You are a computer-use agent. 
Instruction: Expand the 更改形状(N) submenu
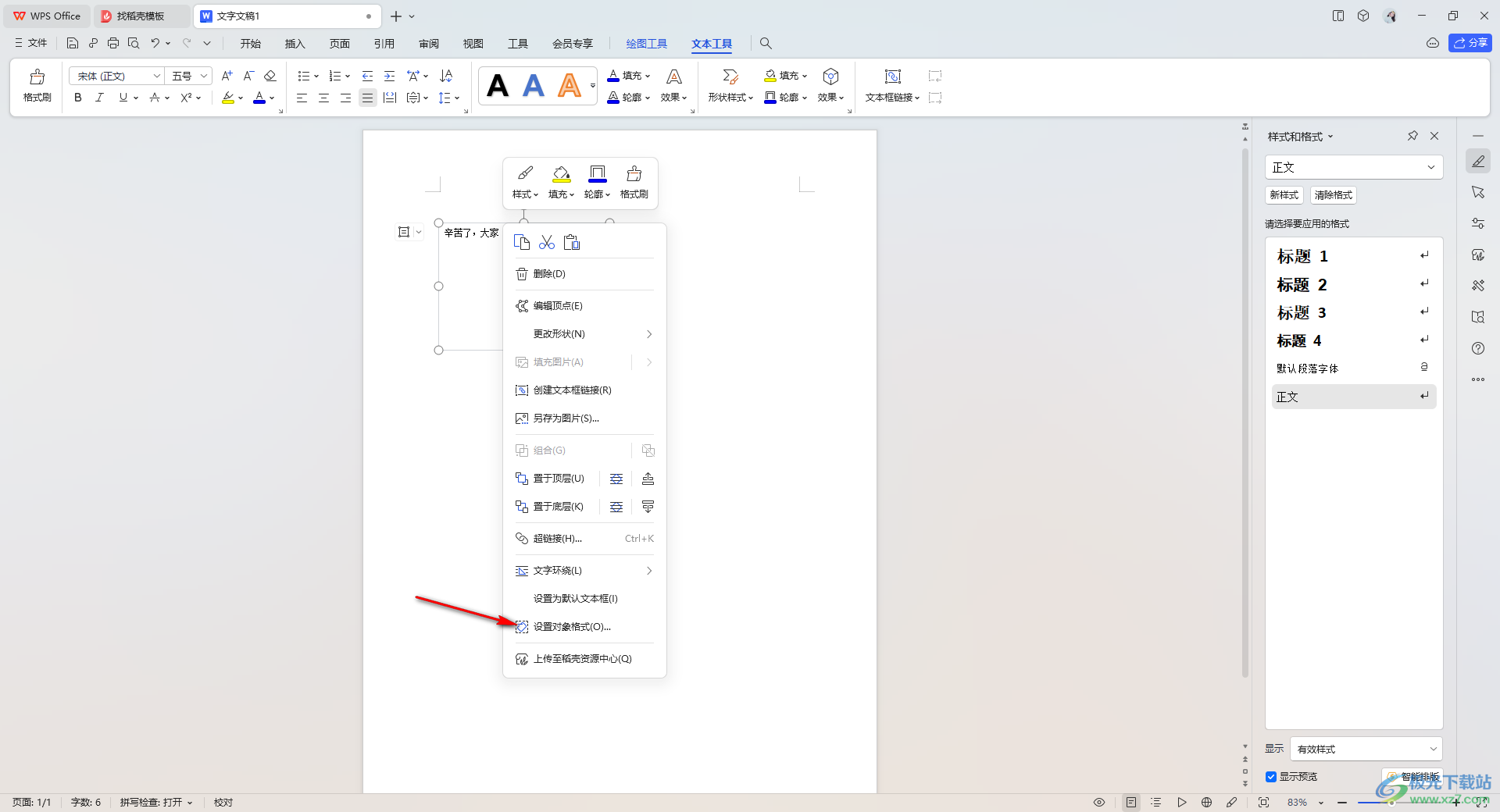(584, 334)
